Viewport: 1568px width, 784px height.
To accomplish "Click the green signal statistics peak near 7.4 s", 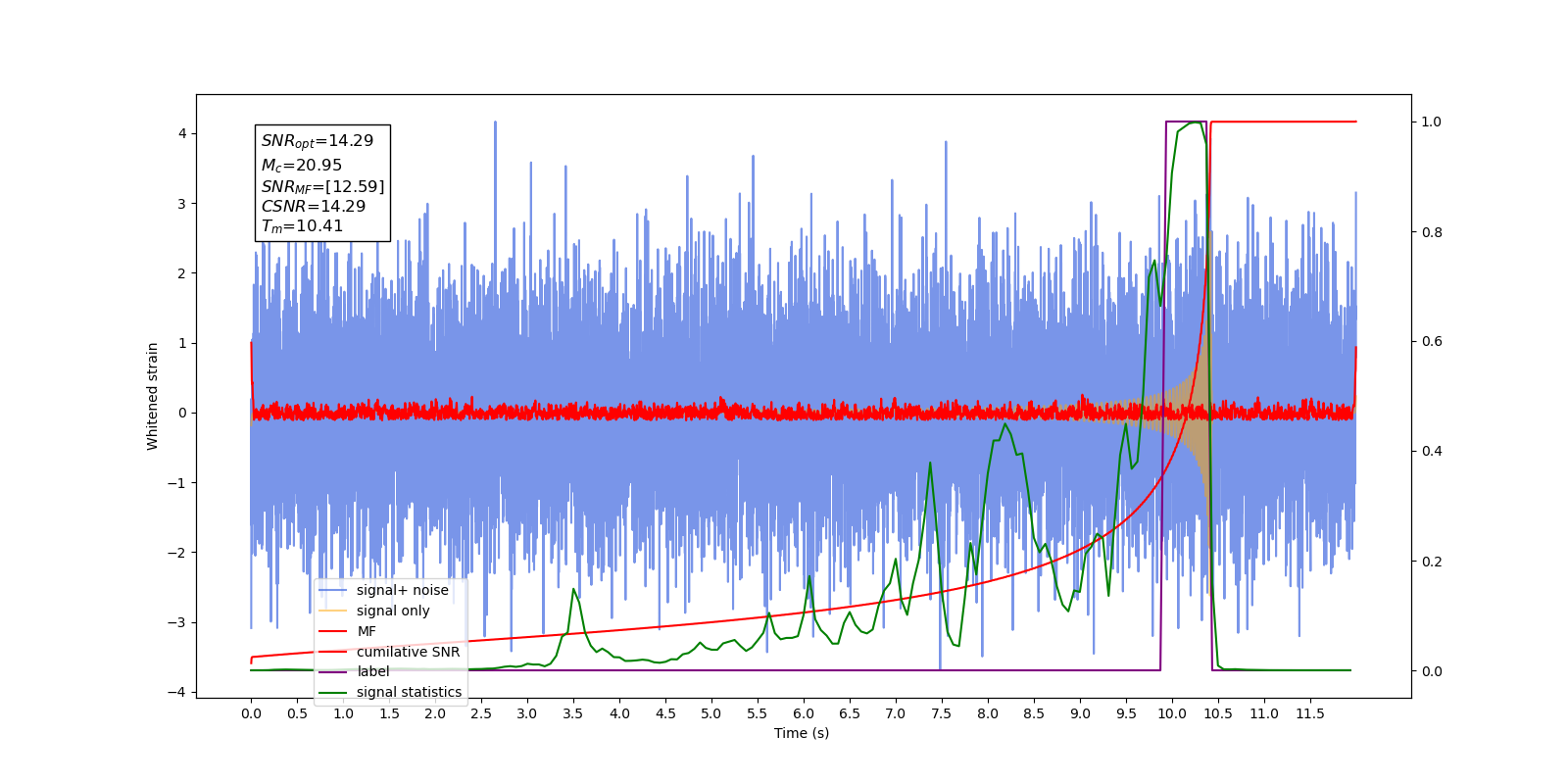I will click(x=930, y=464).
